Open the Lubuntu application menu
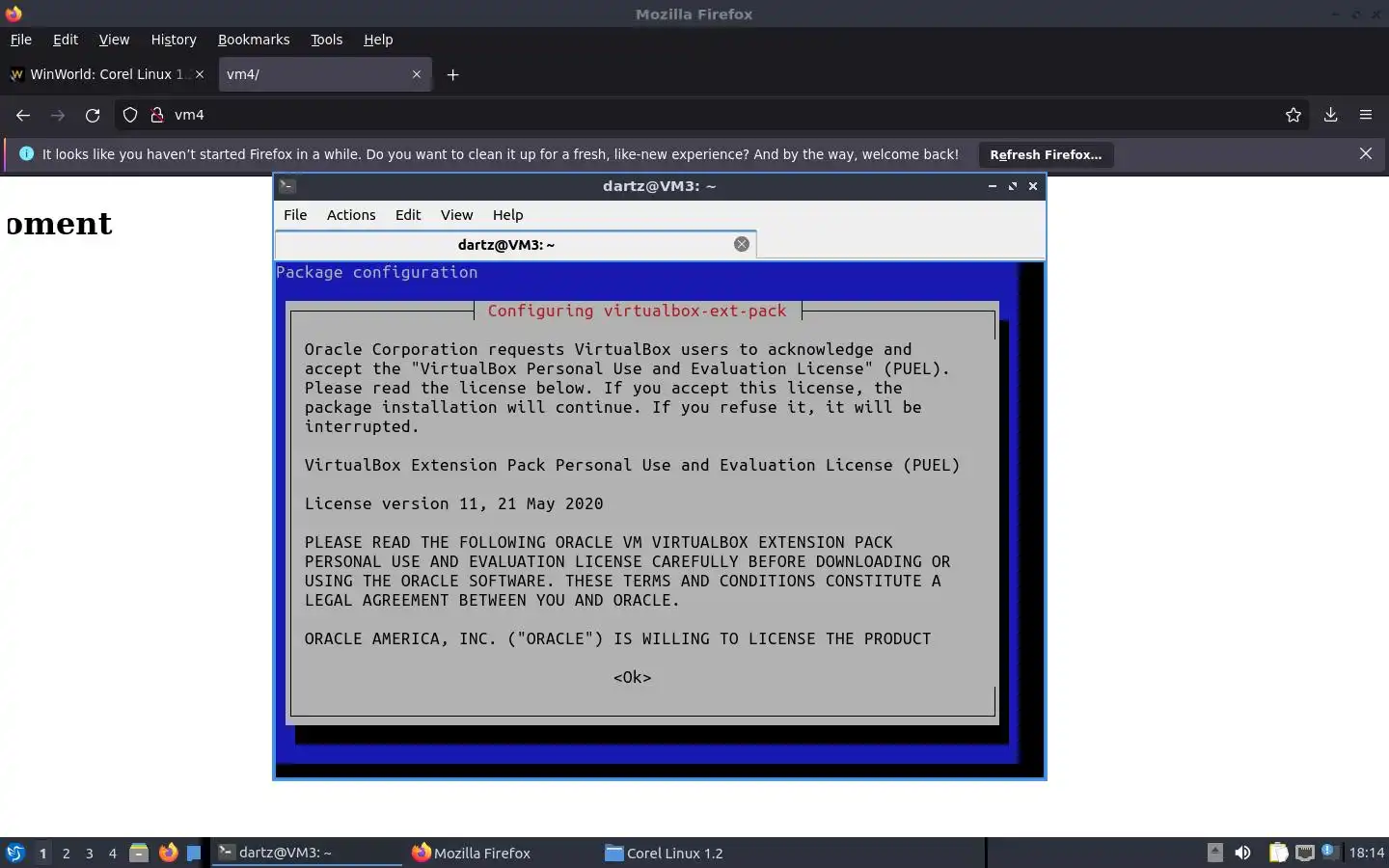The width and height of the screenshot is (1389, 868). pos(15,853)
